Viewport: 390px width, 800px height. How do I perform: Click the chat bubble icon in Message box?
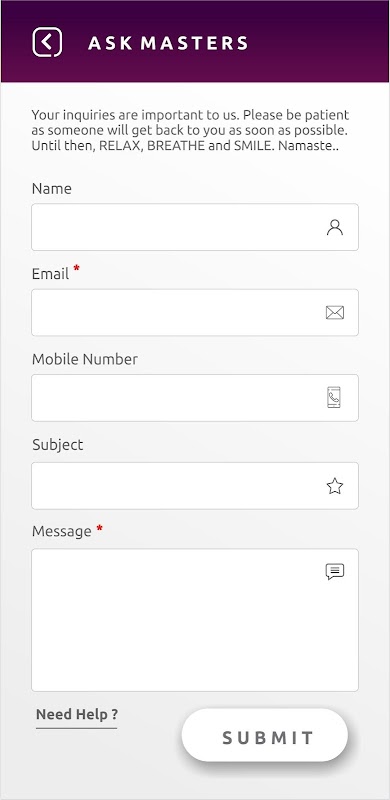click(335, 571)
